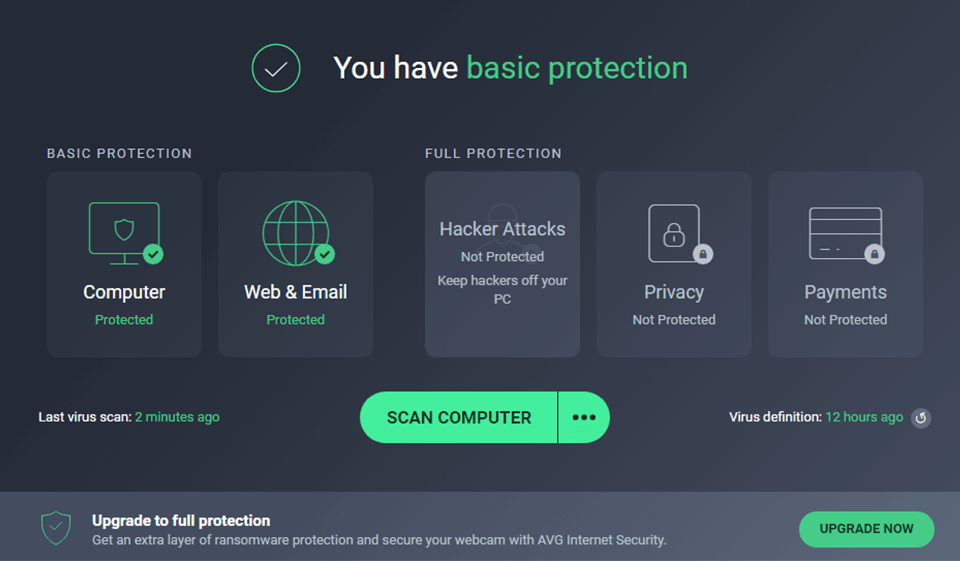960x561 pixels.
Task: Refresh virus definitions with the update icon
Action: tap(921, 418)
